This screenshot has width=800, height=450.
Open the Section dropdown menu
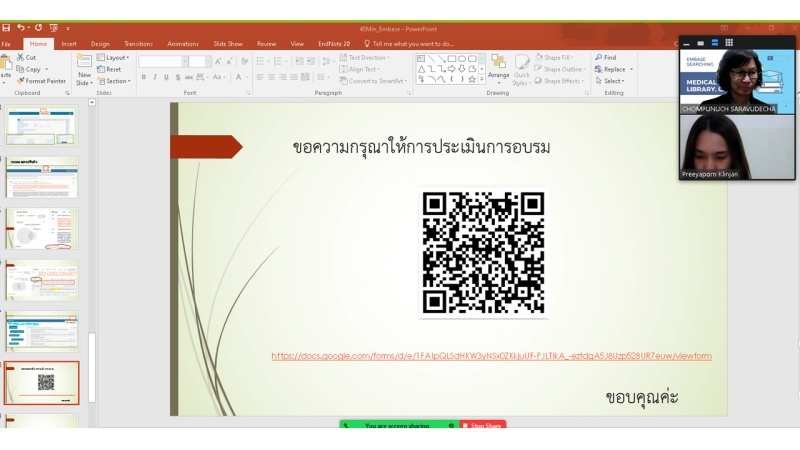[x=114, y=81]
